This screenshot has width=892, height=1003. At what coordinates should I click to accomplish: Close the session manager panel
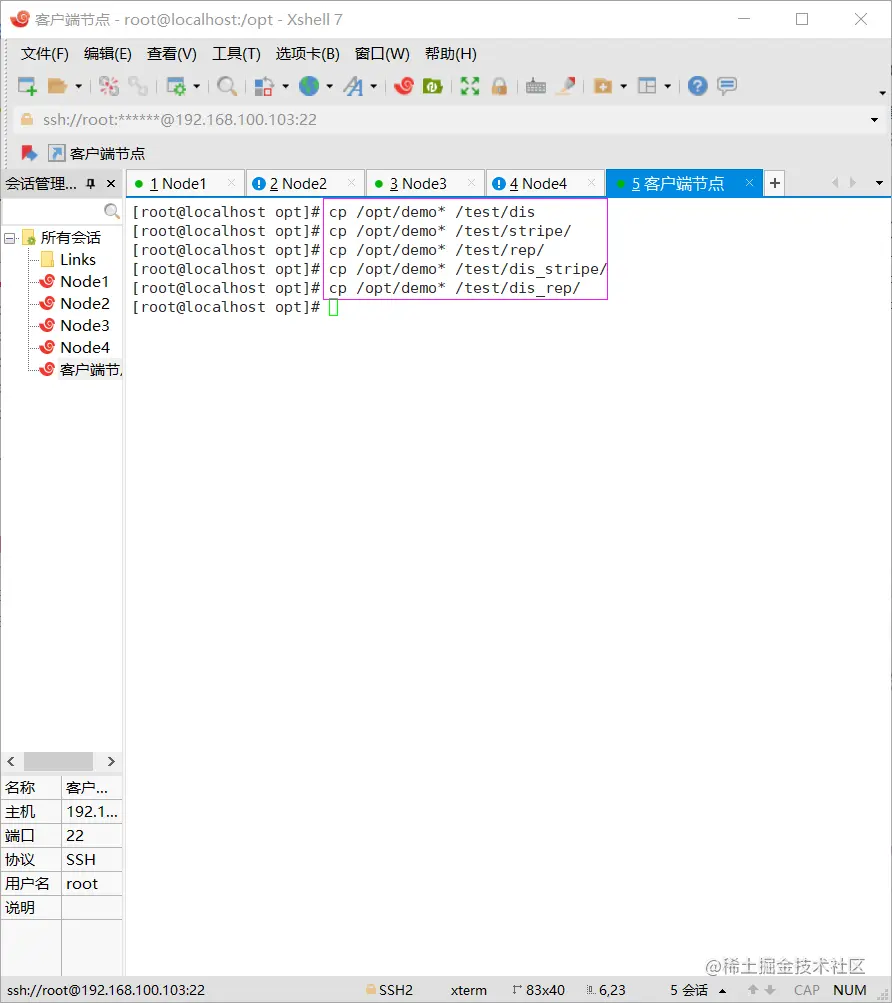point(111,184)
